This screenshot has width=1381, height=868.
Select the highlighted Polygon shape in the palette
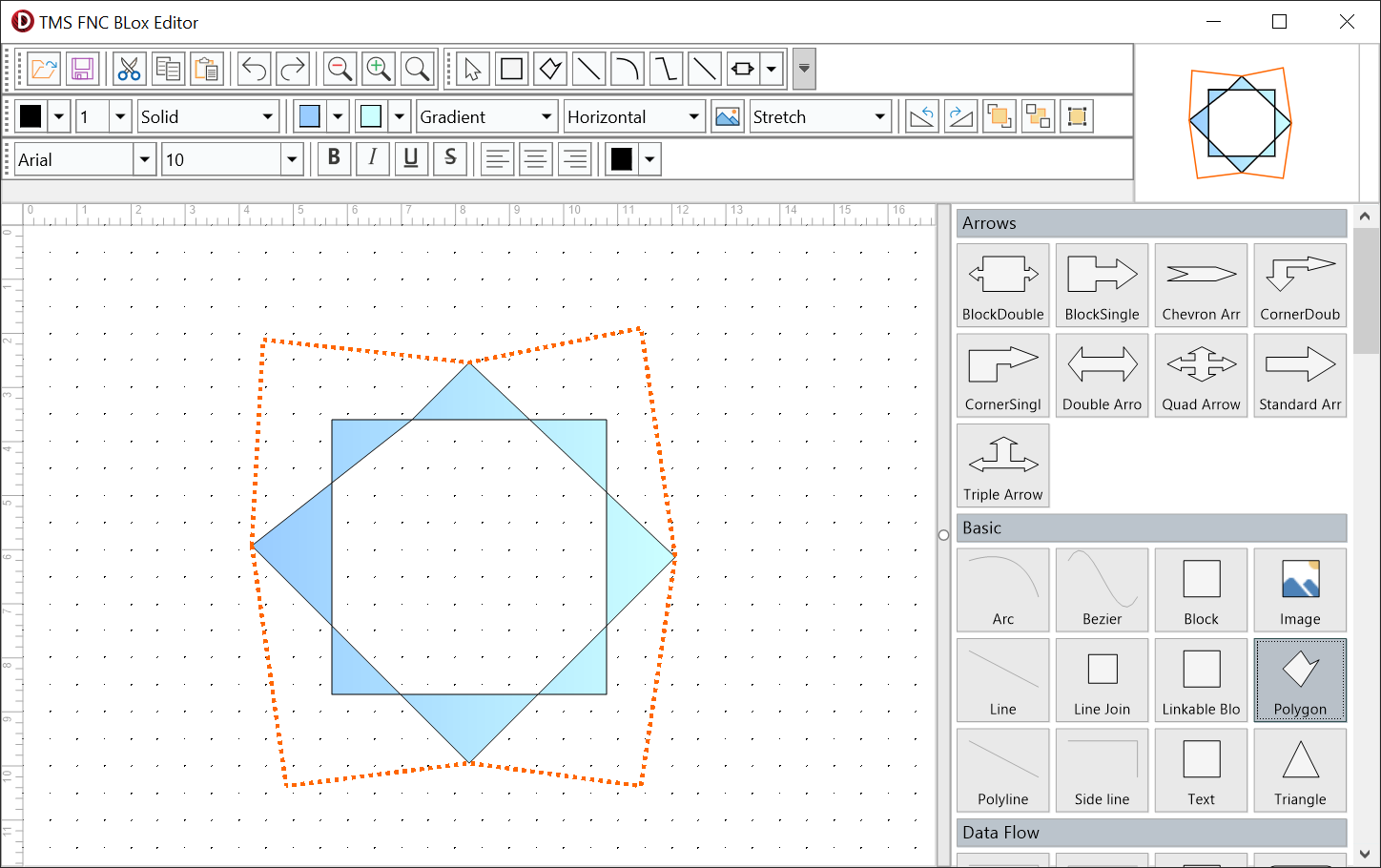[1301, 680]
